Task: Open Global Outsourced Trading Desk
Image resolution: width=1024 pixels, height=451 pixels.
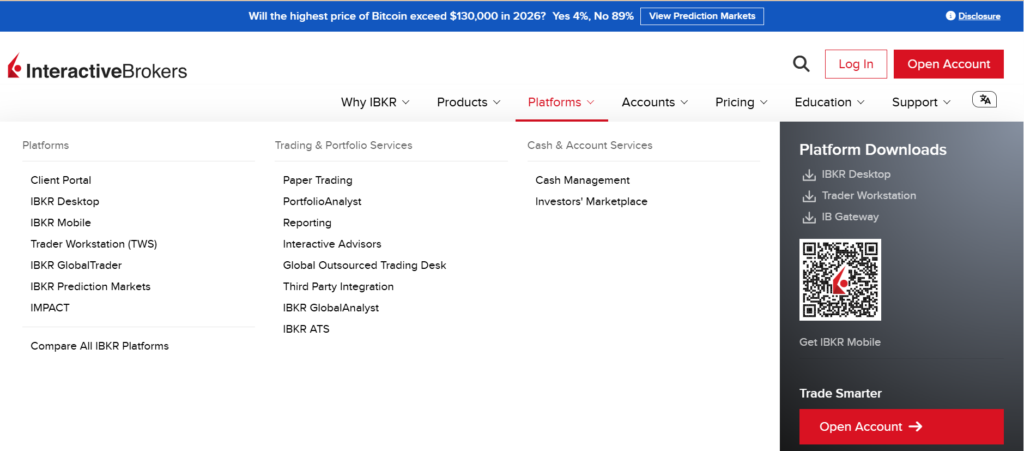Action: click(364, 265)
